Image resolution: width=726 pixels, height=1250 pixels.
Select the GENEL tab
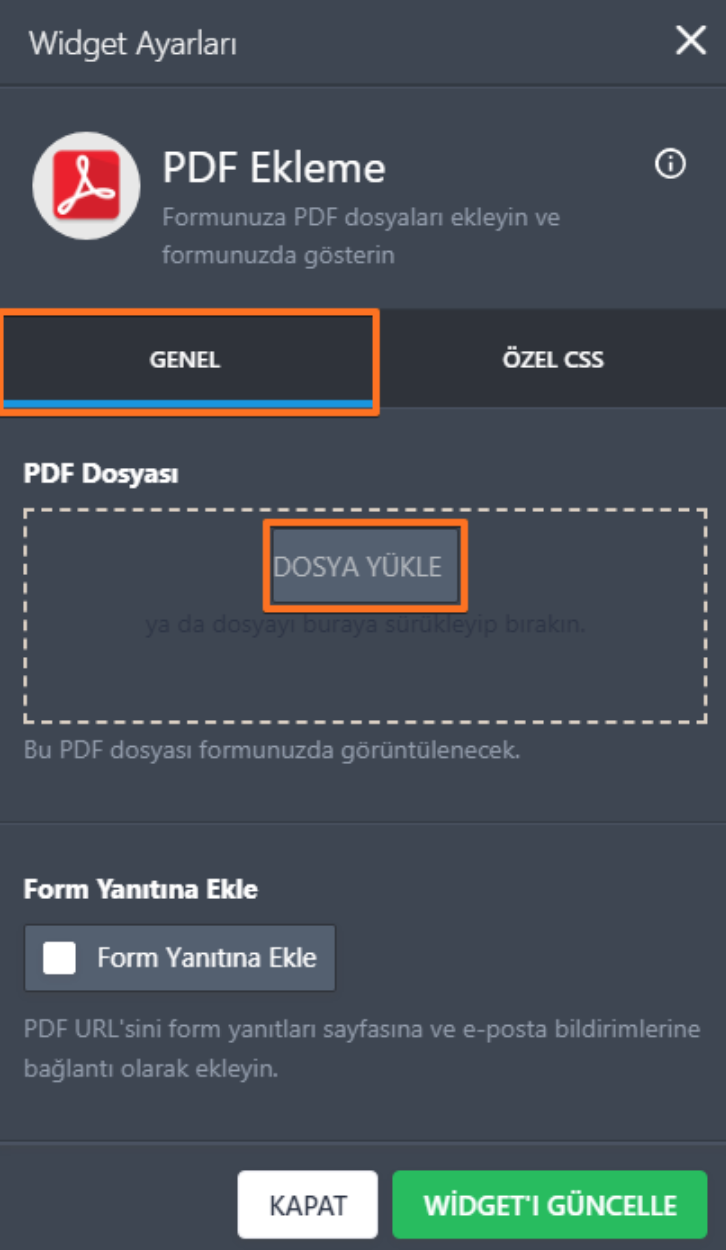[190, 359]
